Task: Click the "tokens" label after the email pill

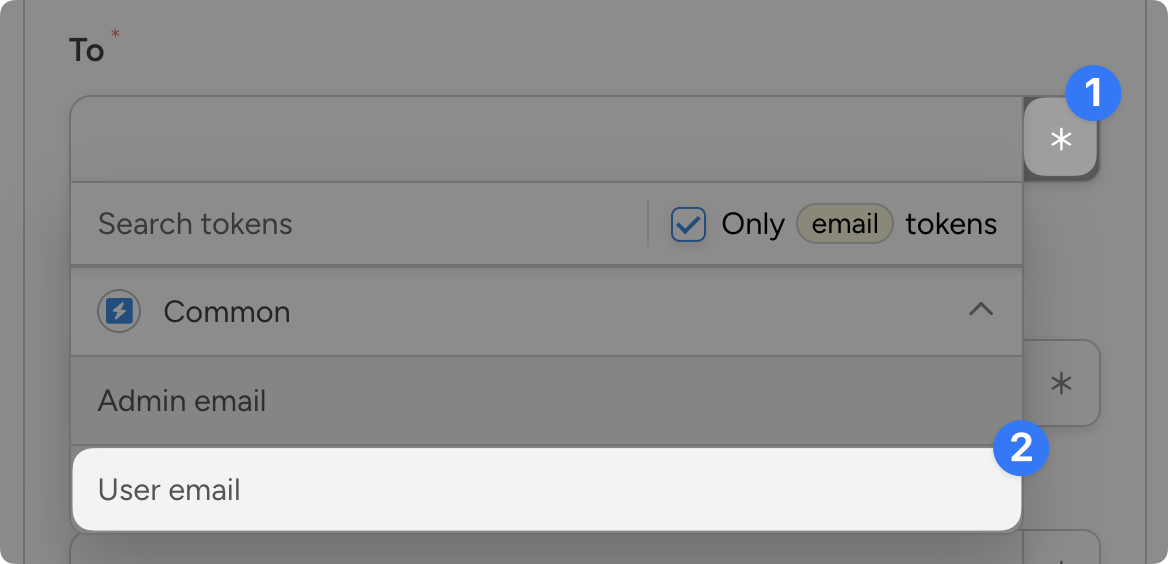Action: 951,225
